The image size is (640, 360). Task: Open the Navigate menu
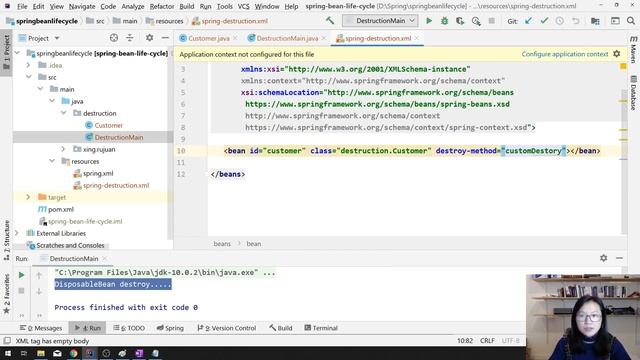pos(82,7)
